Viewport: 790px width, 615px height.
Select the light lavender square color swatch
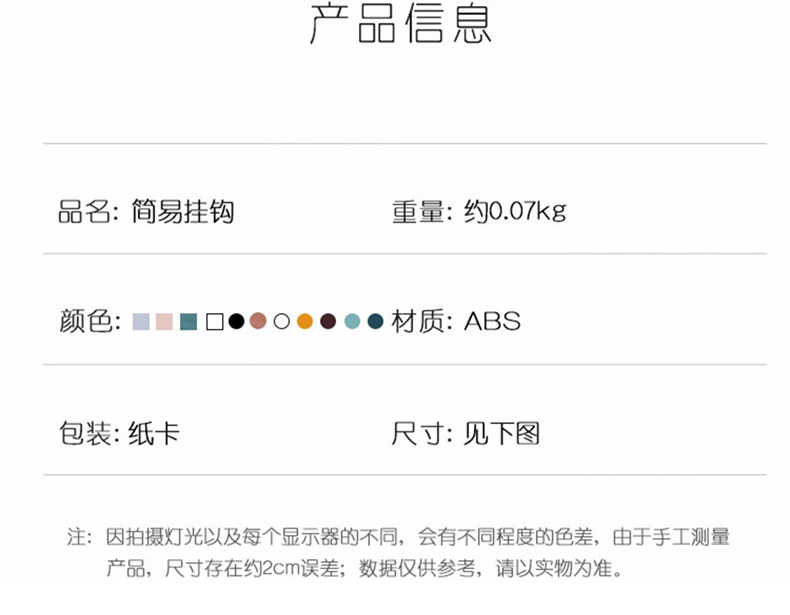click(141, 321)
